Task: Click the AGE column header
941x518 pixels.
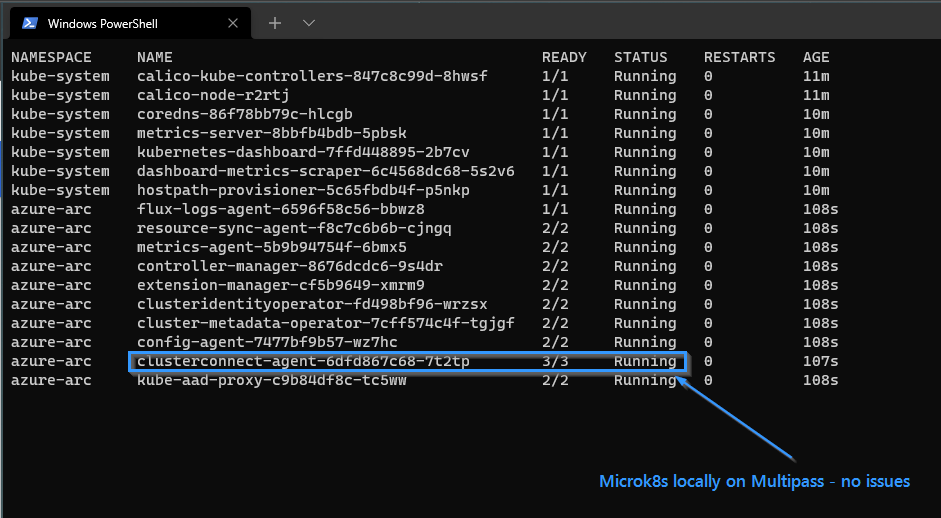Action: pos(816,58)
